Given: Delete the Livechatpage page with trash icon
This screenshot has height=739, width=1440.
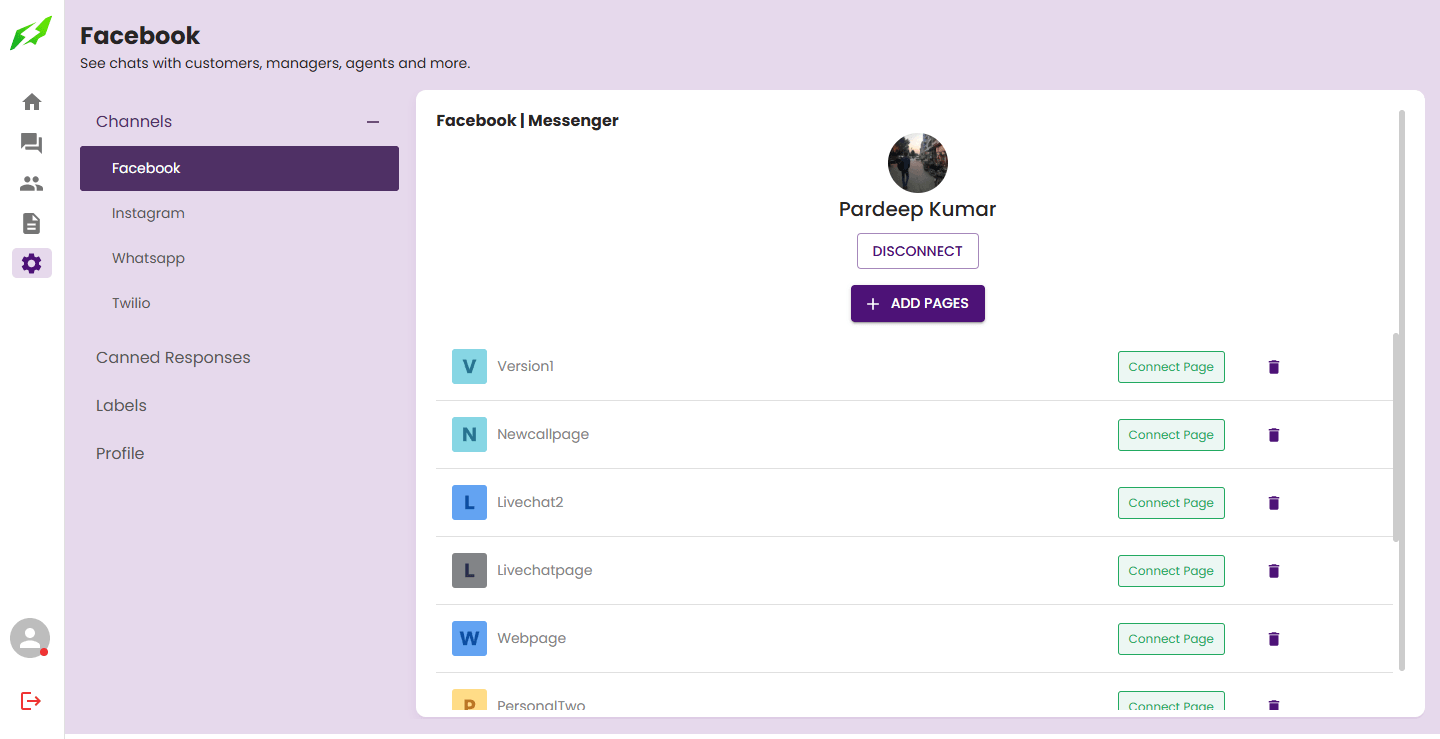Looking at the screenshot, I should [1274, 571].
